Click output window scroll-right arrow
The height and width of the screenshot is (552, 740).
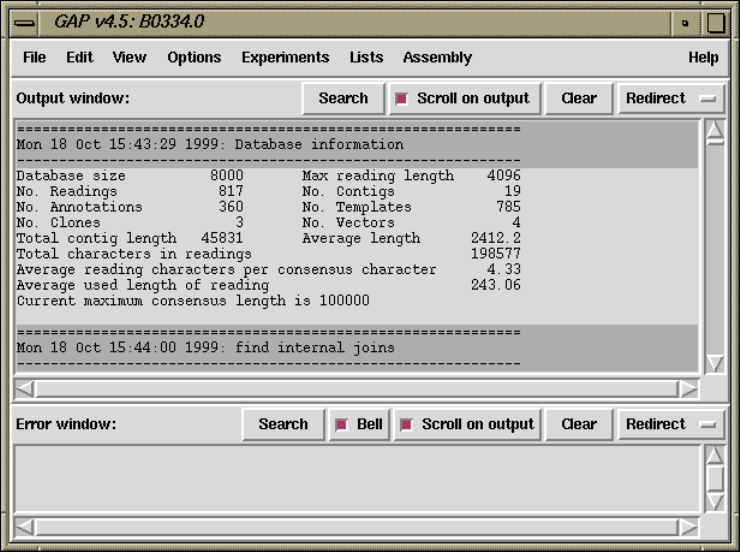688,388
